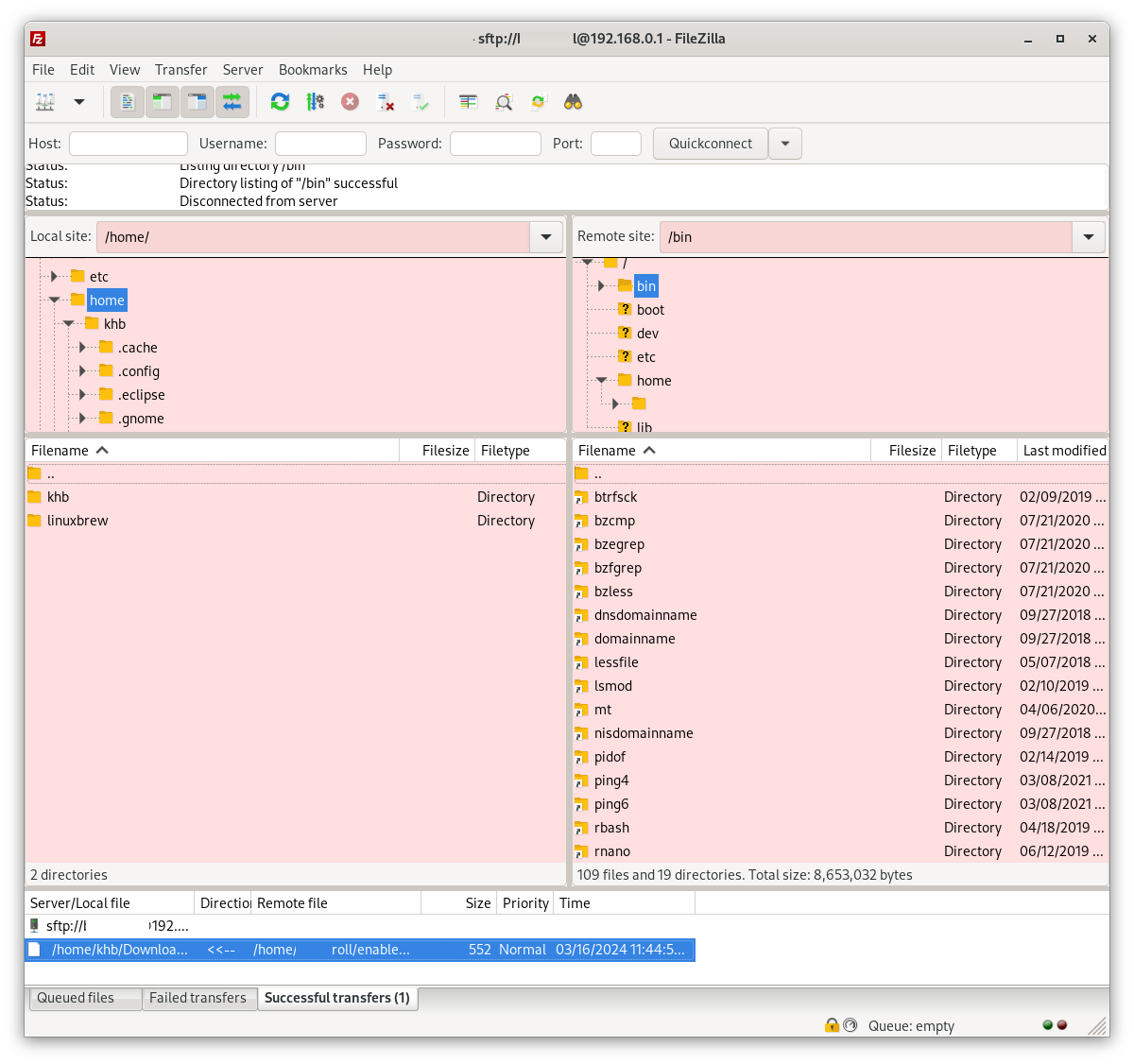Search for files with the binoculars icon
Viewport: 1134px width, 1064px height.
click(x=573, y=101)
